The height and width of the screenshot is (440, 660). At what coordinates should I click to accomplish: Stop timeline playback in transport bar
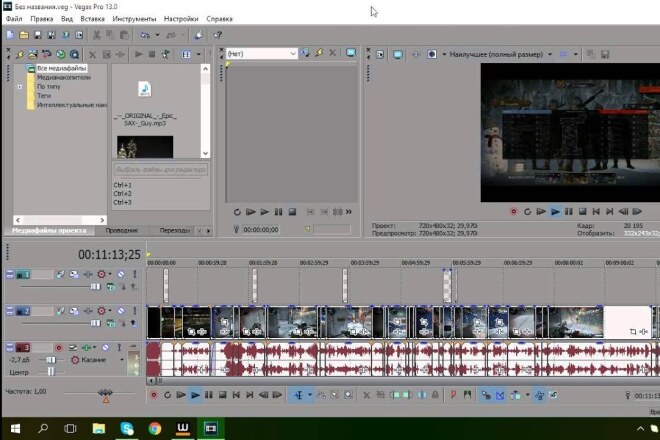coord(222,395)
